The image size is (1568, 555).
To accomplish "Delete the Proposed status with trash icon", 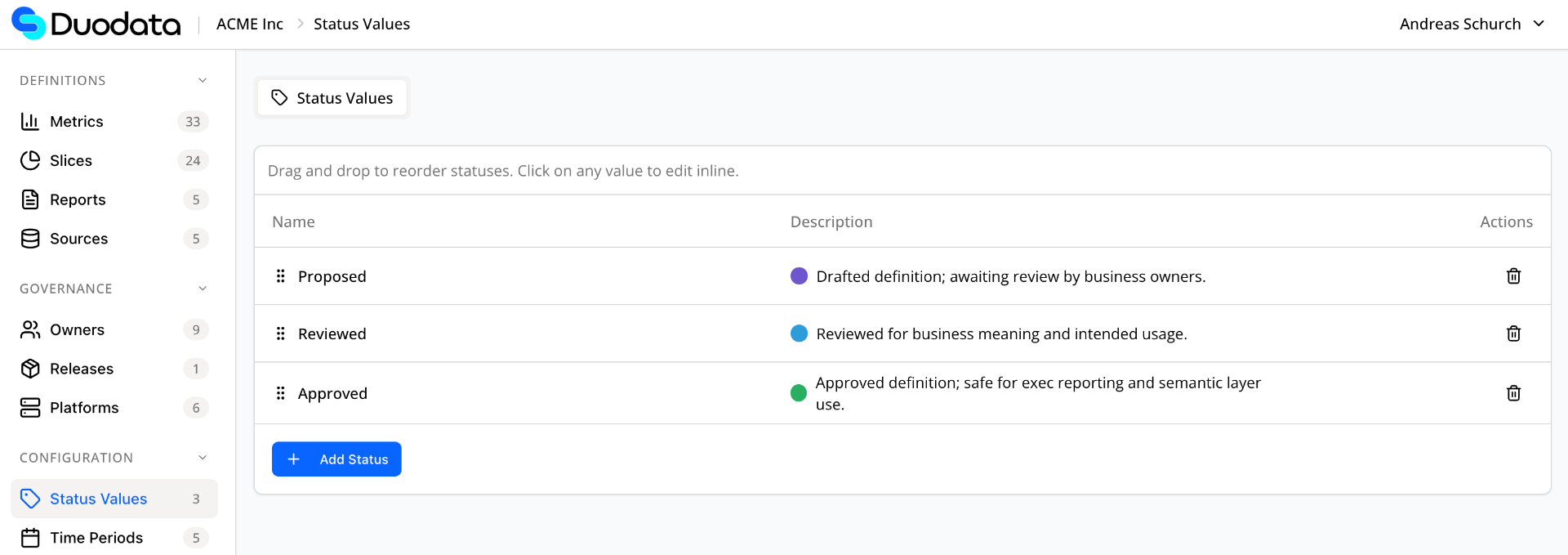I will click(x=1513, y=275).
